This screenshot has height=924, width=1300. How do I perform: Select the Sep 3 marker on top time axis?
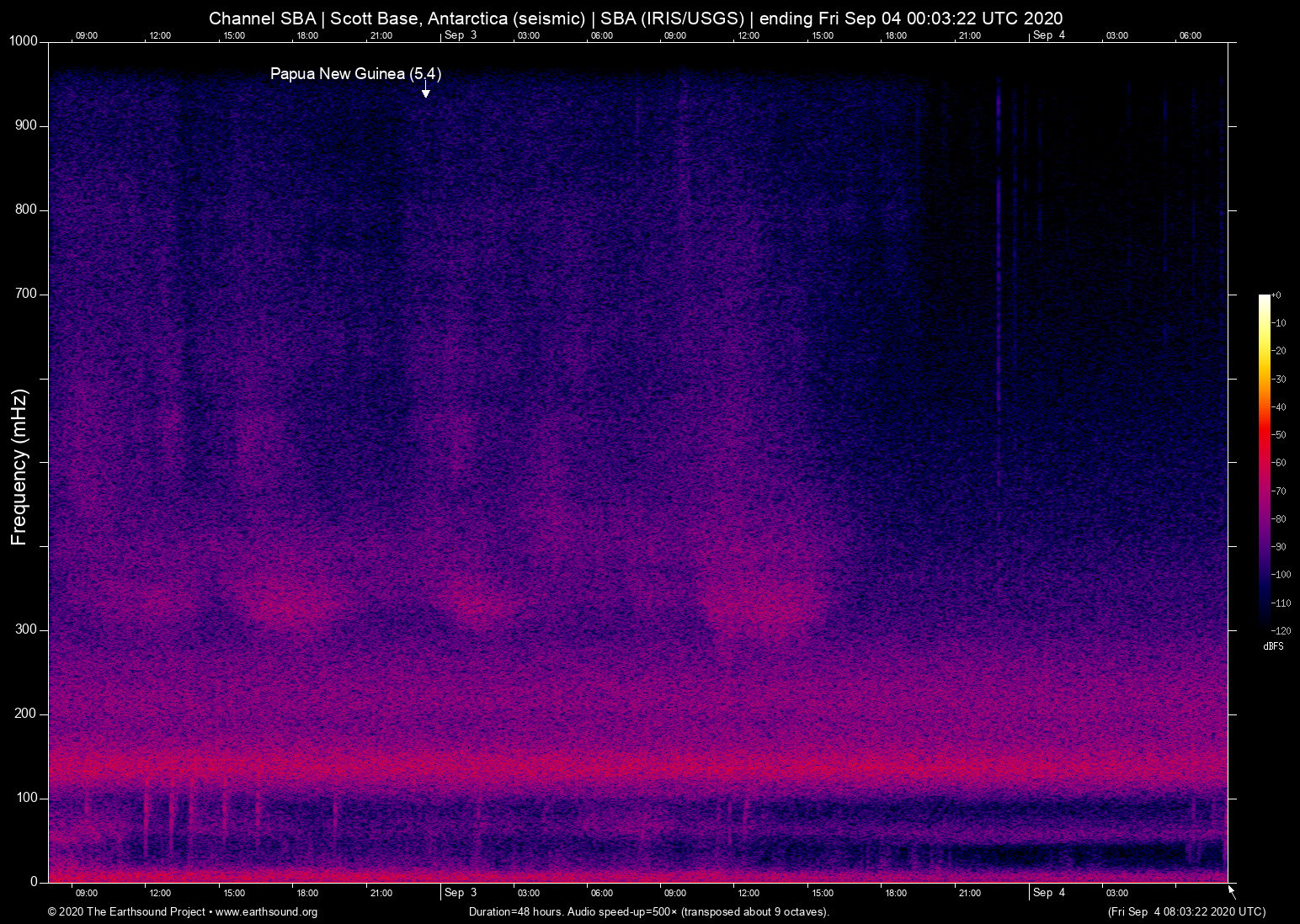click(460, 35)
